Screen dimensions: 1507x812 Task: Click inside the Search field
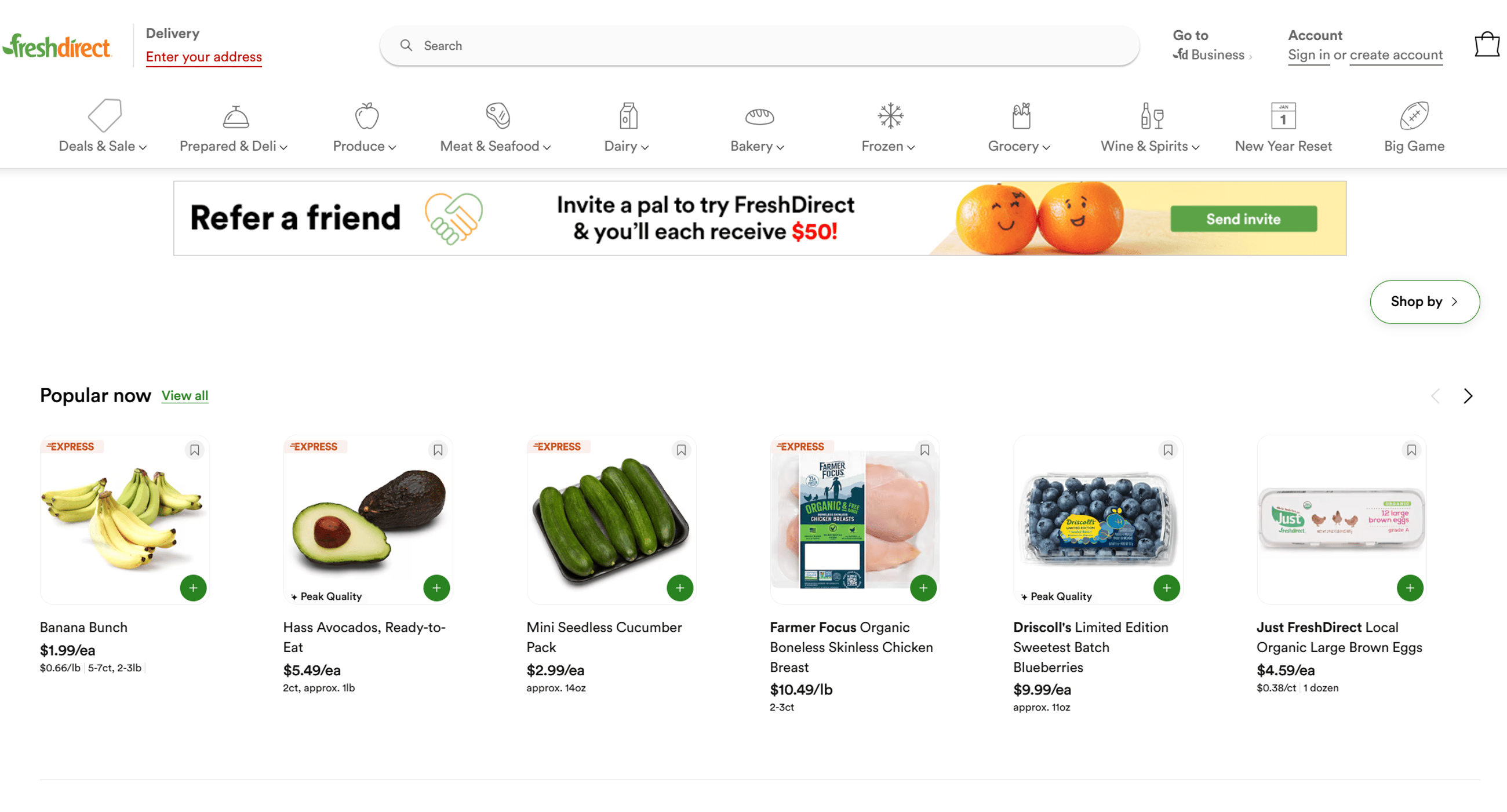[x=643, y=45]
